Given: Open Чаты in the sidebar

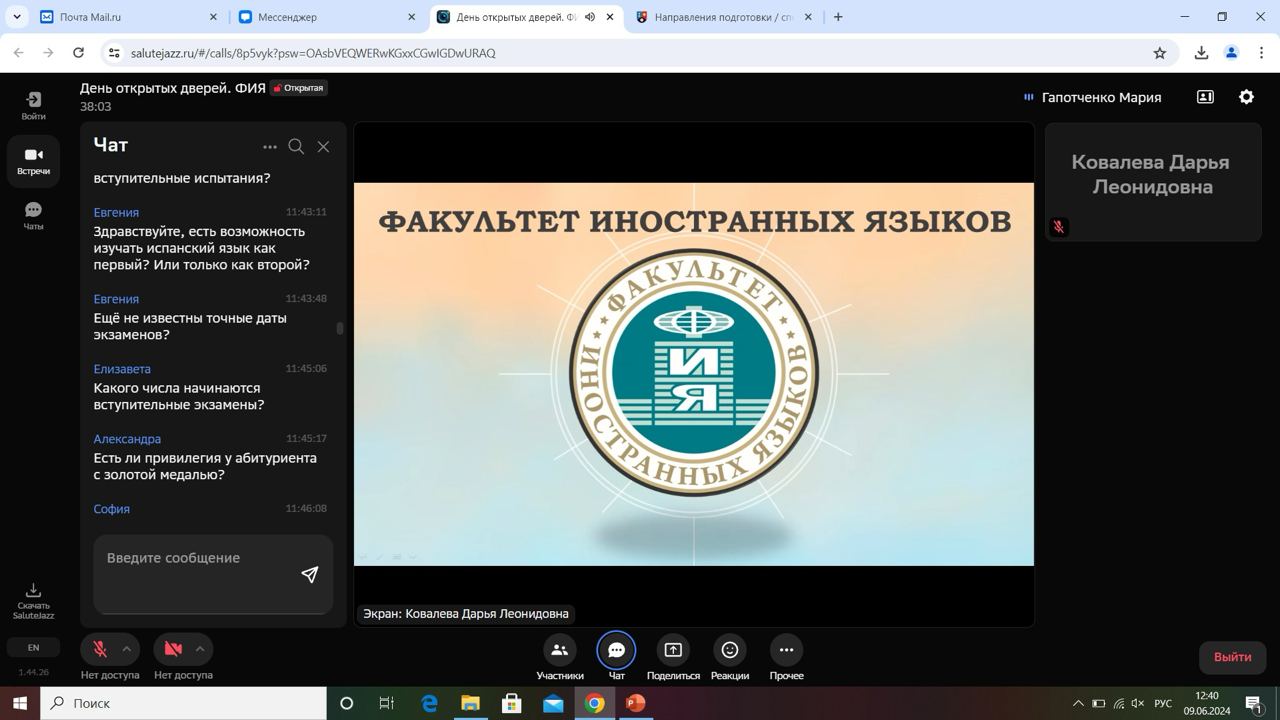Looking at the screenshot, I should [33, 215].
